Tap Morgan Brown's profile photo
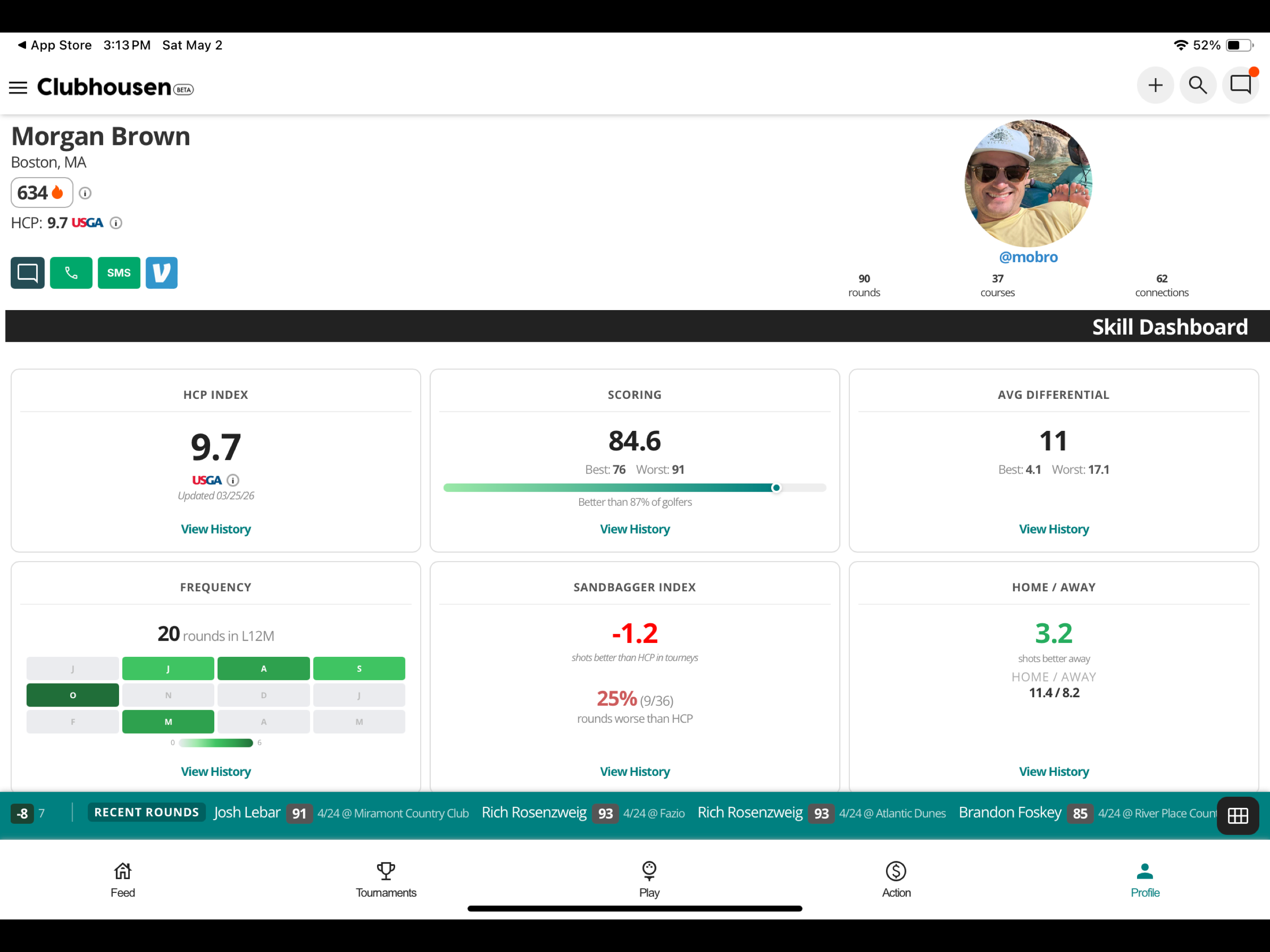The image size is (1270, 952). tap(1028, 183)
